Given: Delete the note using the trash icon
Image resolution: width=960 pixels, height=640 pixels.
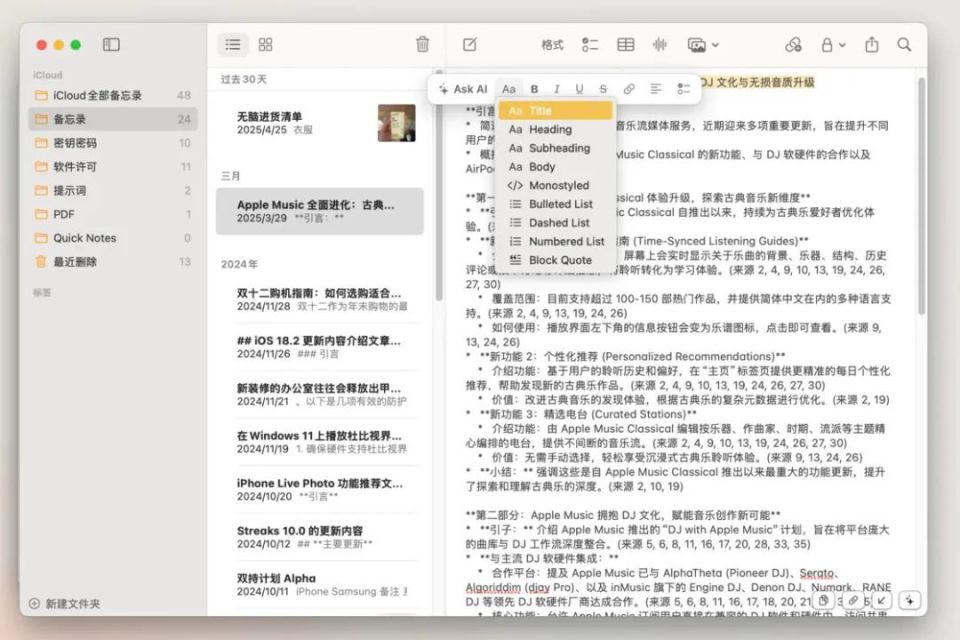Looking at the screenshot, I should (x=421, y=44).
